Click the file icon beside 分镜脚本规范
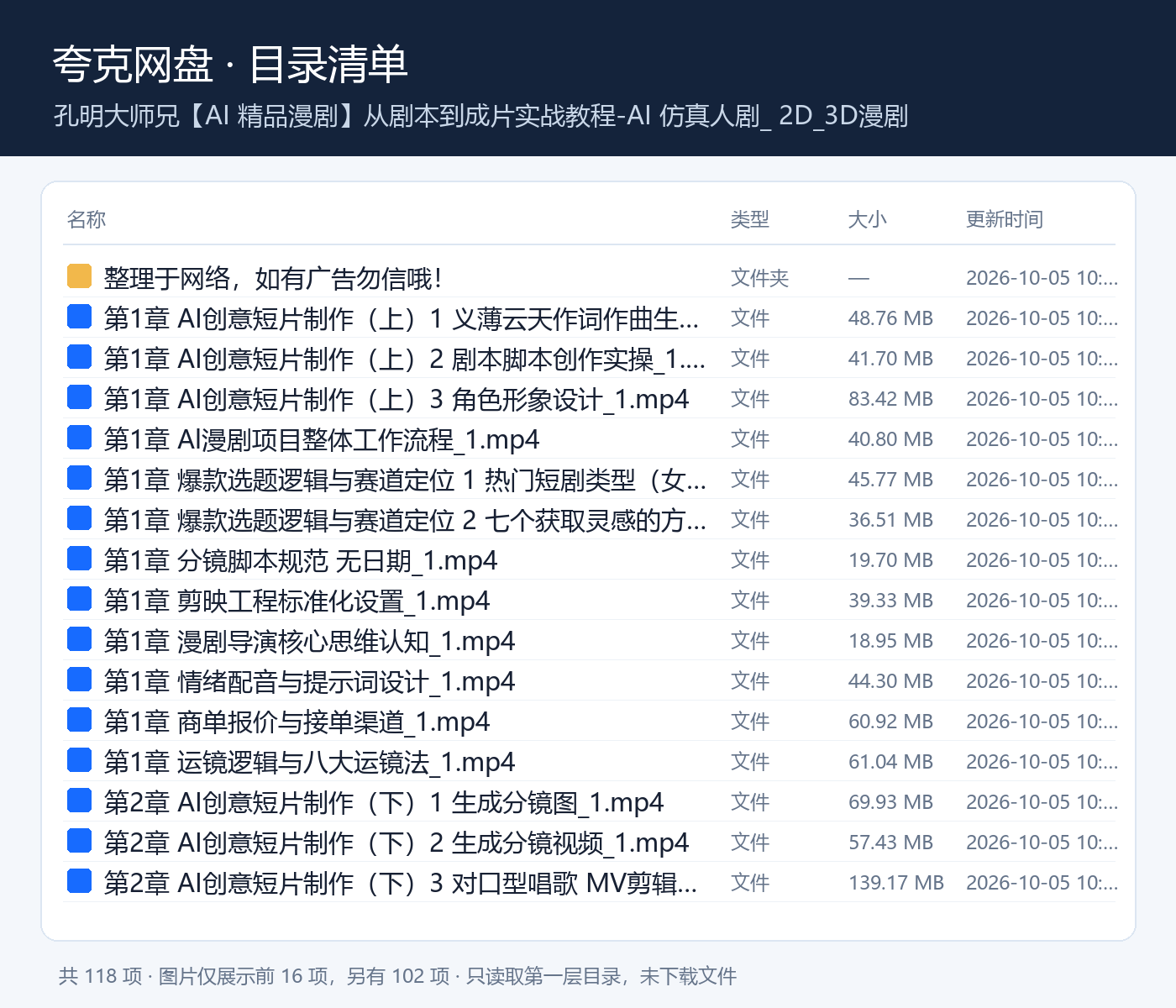Screen dimensions: 1176x1008 [79, 559]
